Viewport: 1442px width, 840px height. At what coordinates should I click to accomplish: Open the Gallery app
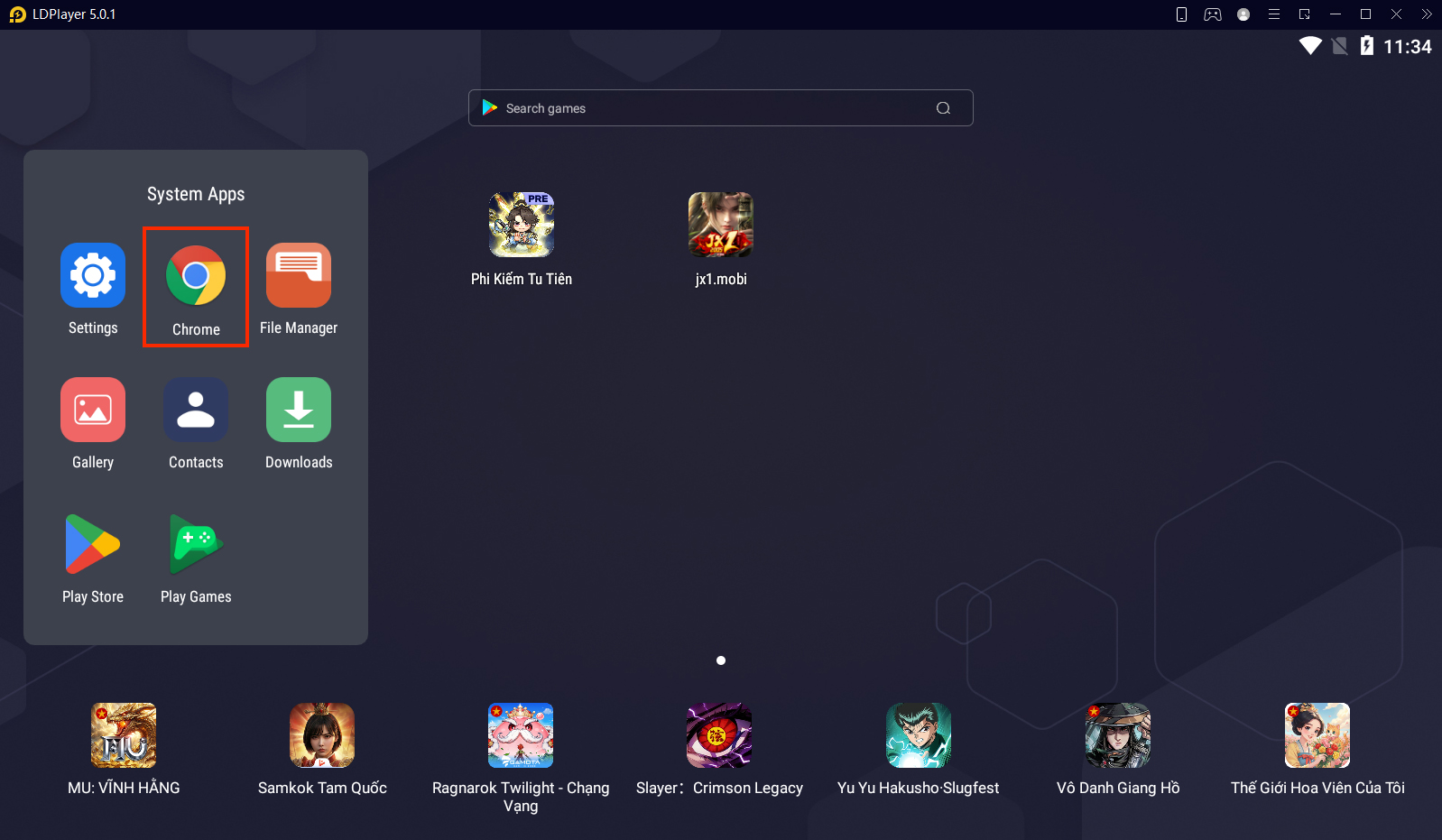click(x=93, y=410)
